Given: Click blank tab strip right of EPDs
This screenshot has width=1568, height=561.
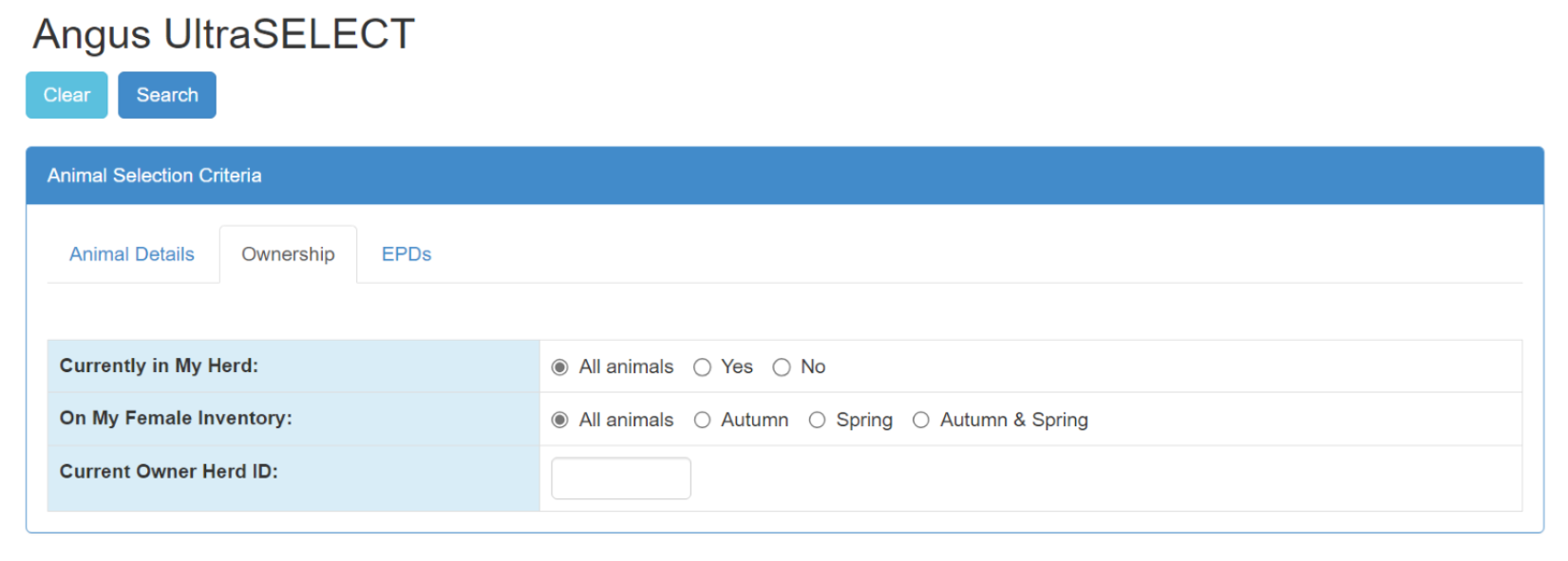Looking at the screenshot, I should pyautogui.click(x=950, y=254).
